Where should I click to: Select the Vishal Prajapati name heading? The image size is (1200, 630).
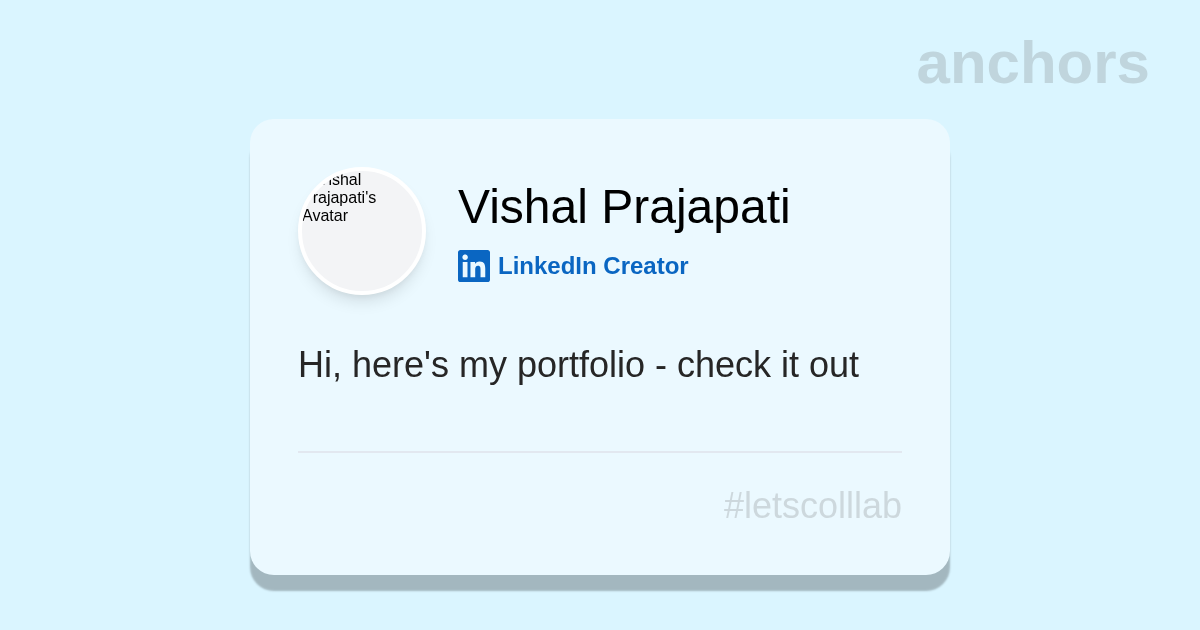pyautogui.click(x=624, y=207)
